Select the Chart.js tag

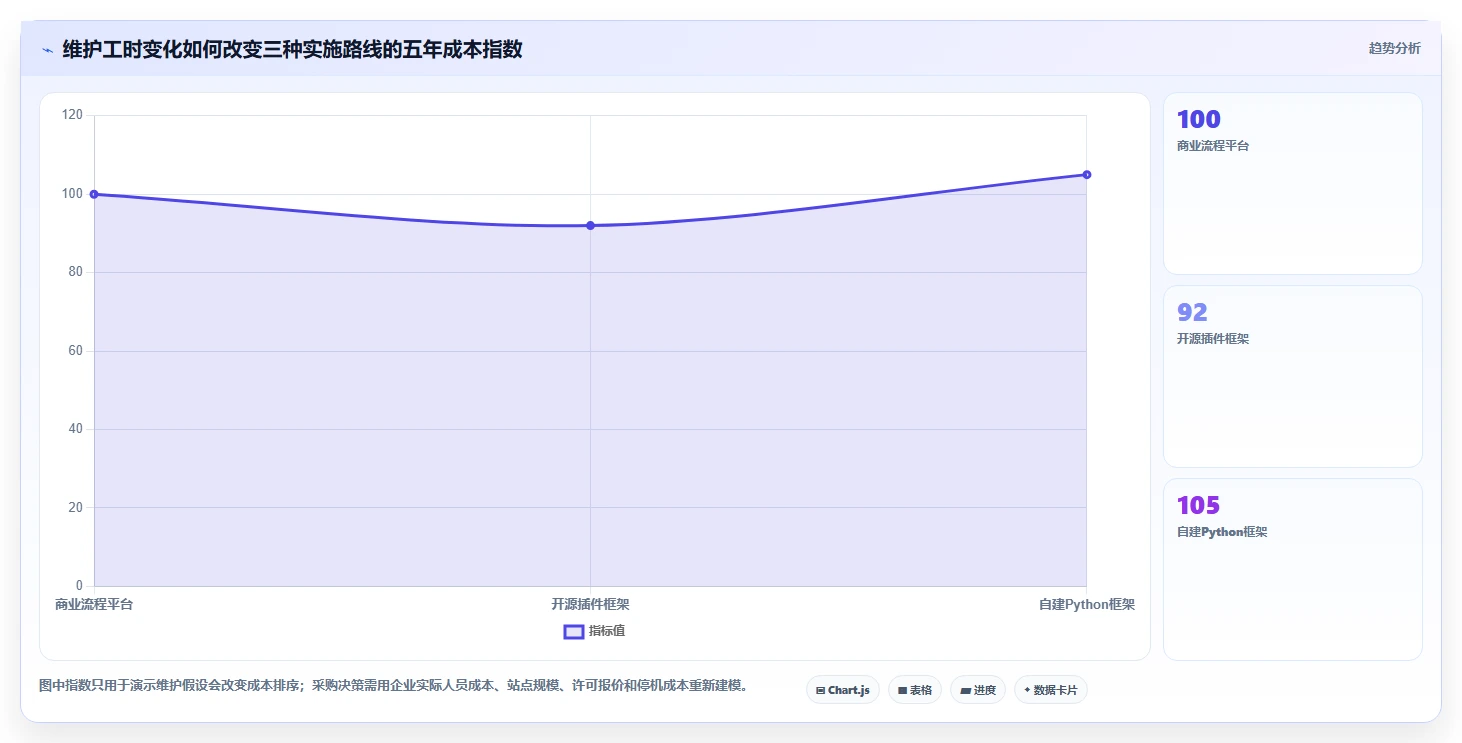(842, 690)
